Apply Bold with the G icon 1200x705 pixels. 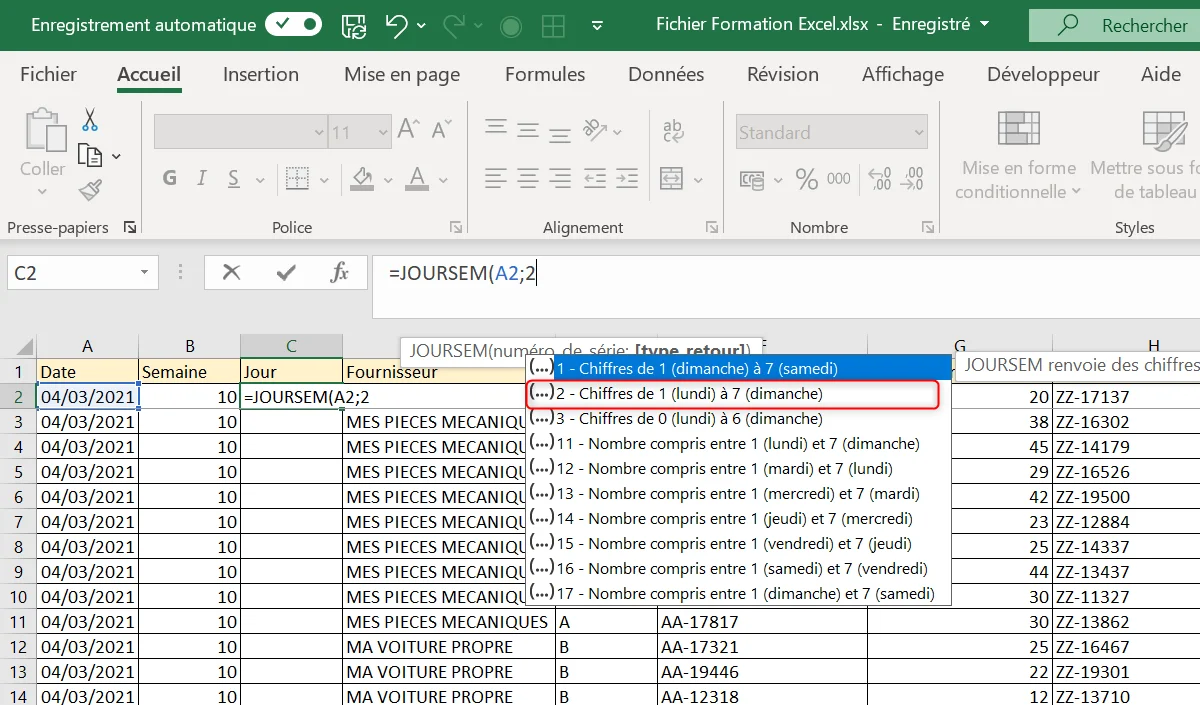coord(170,178)
